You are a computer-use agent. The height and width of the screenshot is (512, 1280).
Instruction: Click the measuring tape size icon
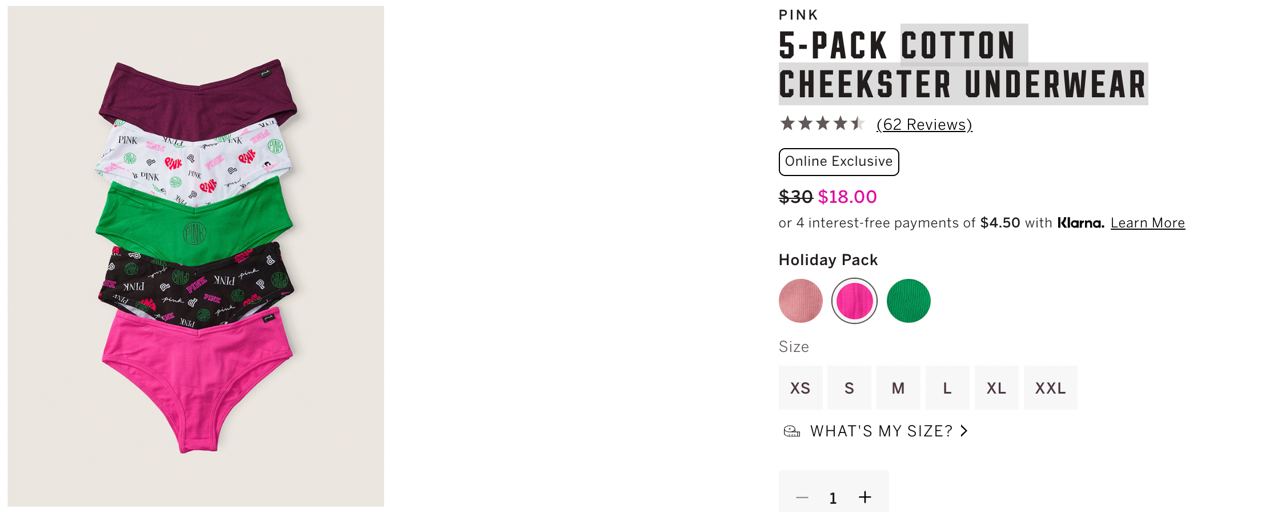pos(791,431)
